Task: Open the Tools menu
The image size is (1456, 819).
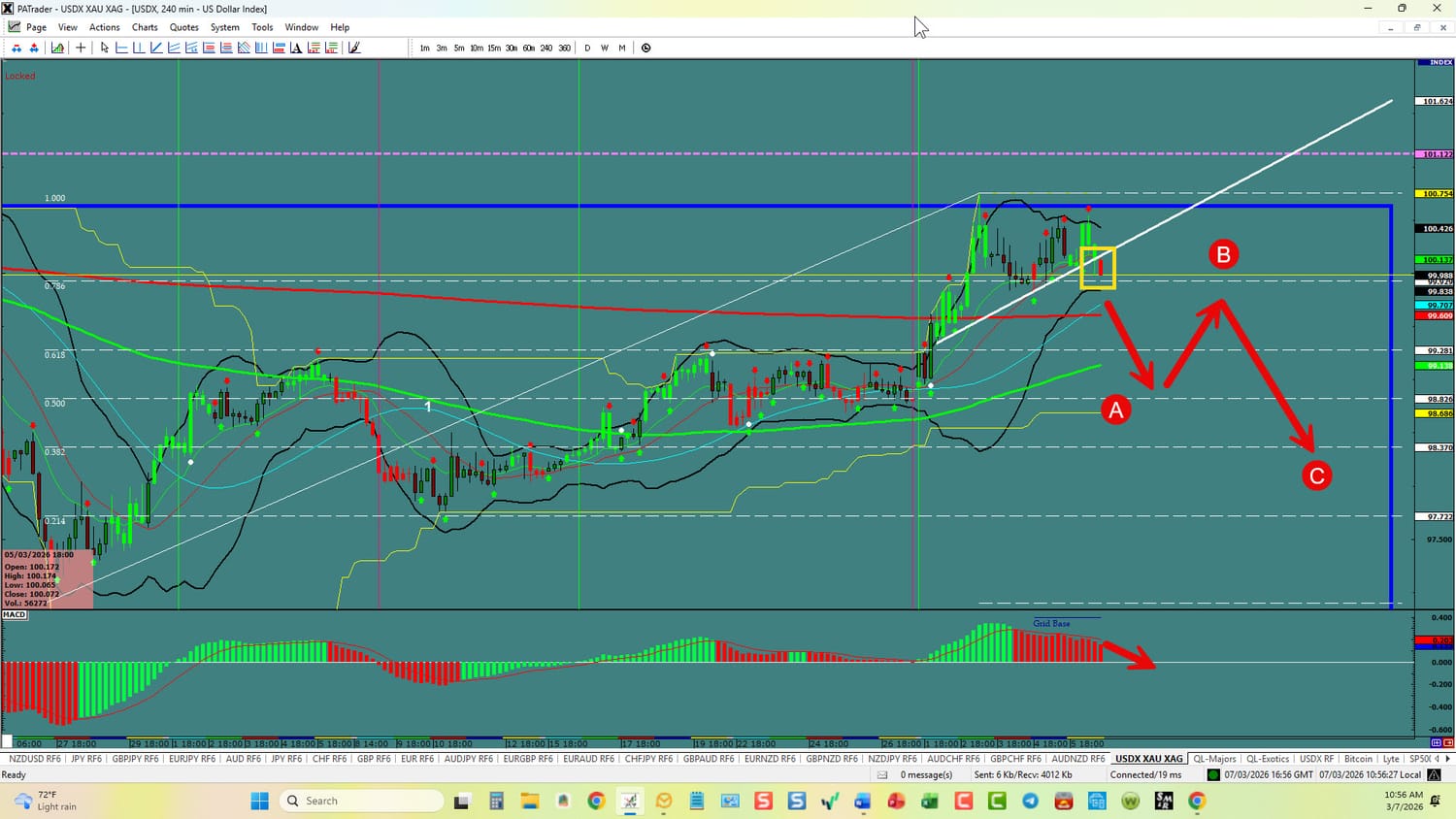Action: tap(262, 27)
